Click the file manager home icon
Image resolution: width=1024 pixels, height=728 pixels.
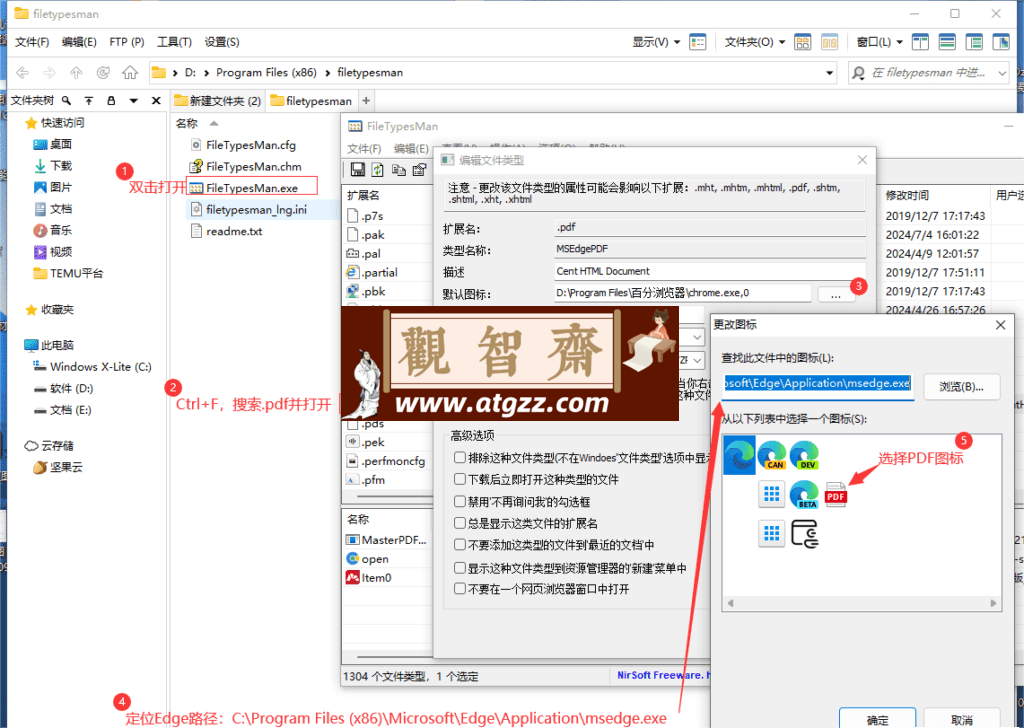131,72
